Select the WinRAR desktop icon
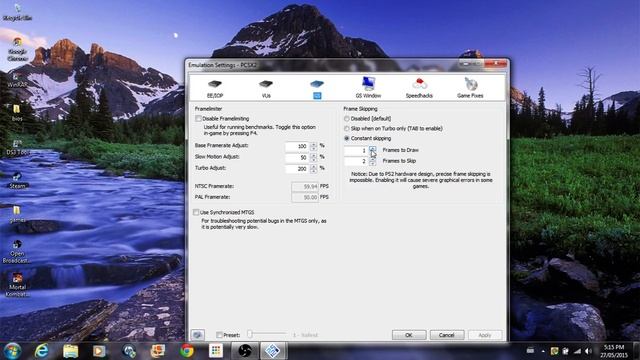The width and height of the screenshot is (640, 360). (17, 80)
